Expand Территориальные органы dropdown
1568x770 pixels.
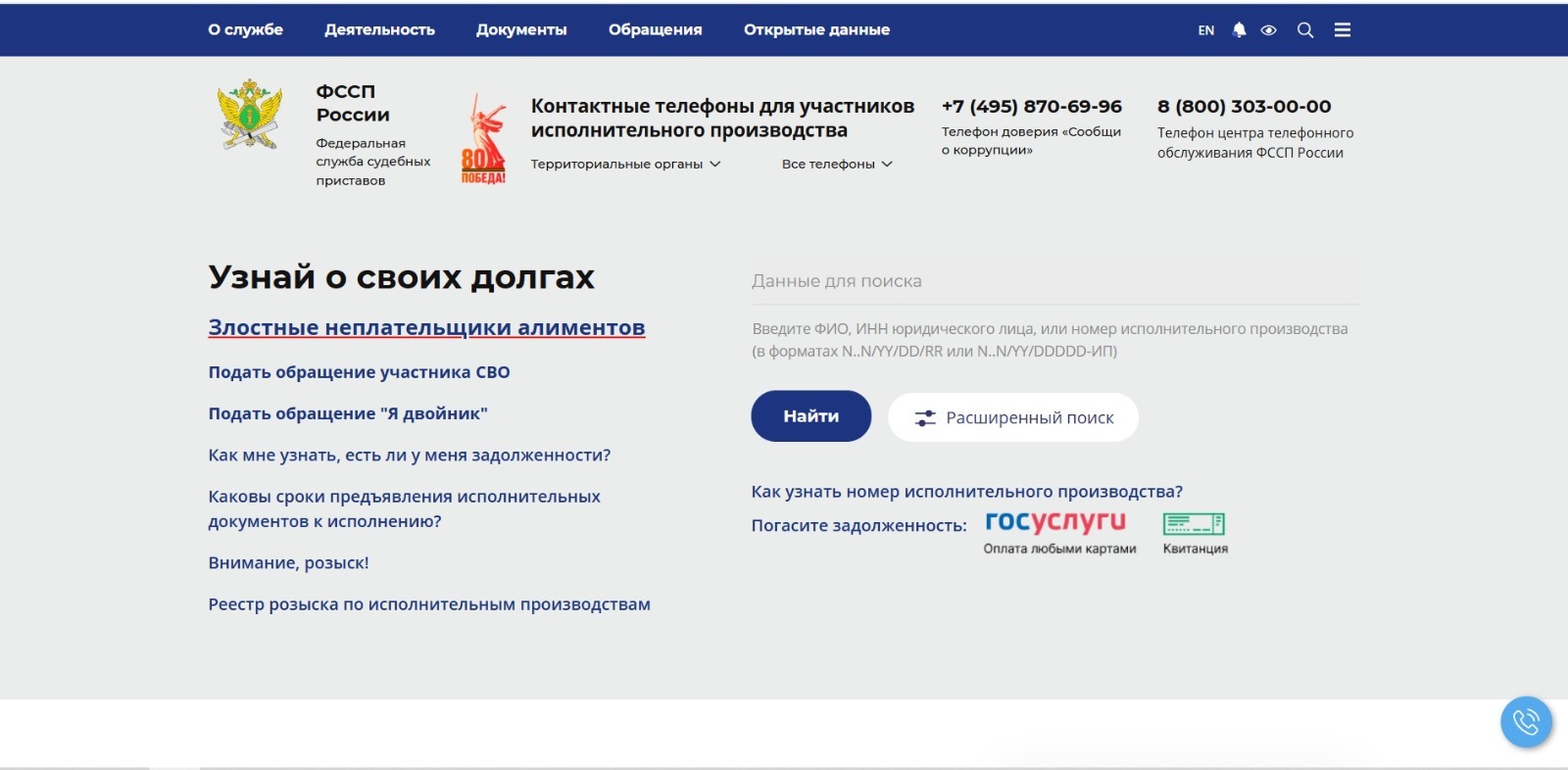tap(625, 164)
